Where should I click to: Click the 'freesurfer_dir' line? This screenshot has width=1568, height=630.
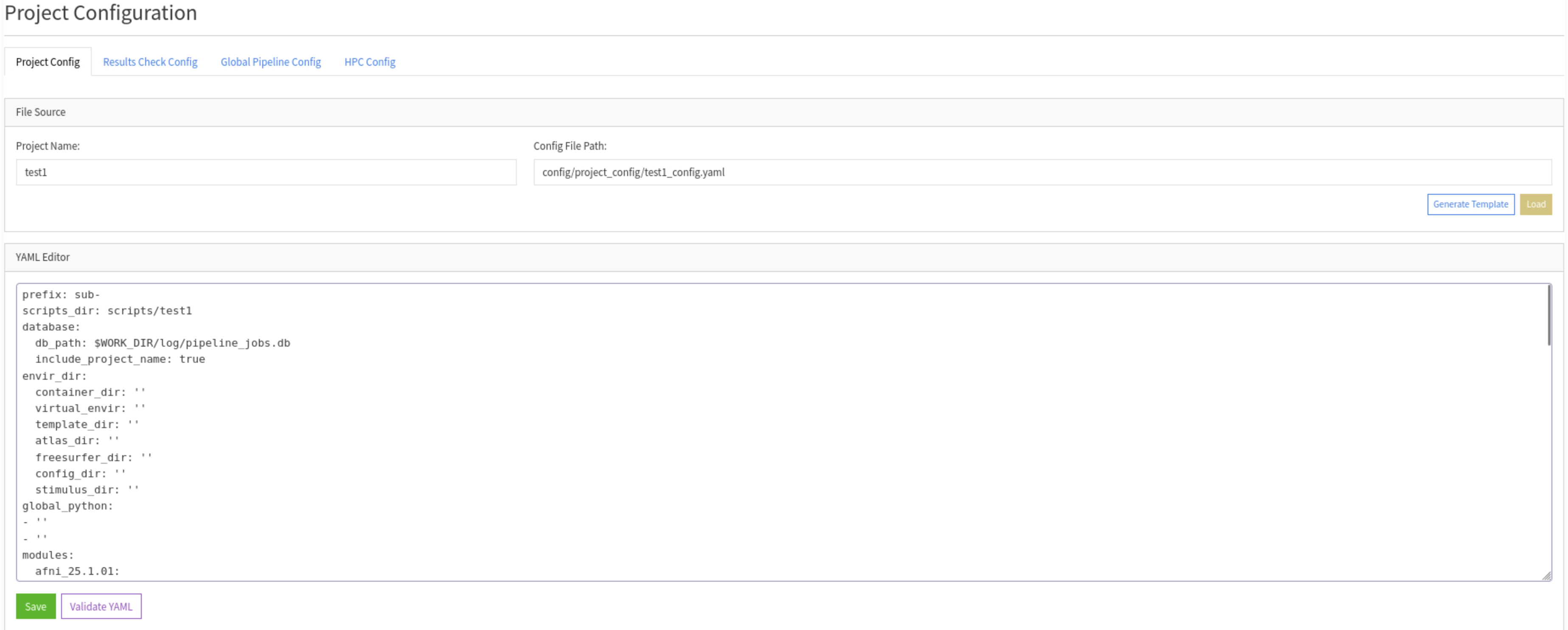(x=94, y=457)
